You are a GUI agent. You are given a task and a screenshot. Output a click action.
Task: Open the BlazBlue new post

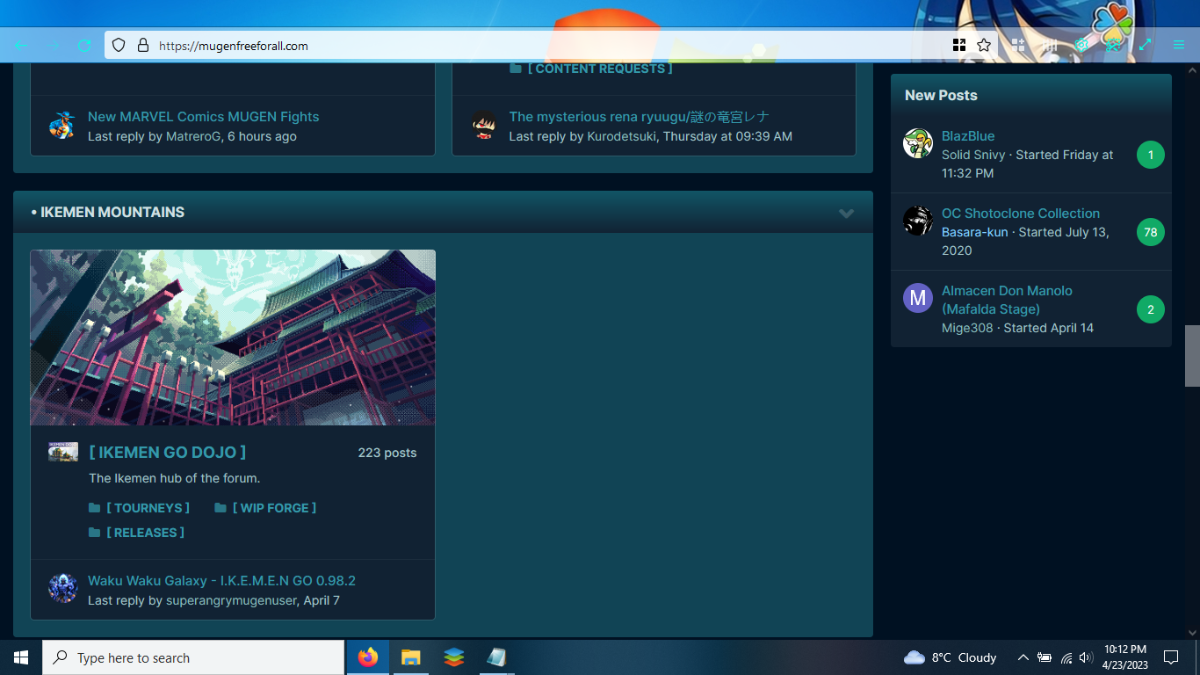[x=968, y=136]
